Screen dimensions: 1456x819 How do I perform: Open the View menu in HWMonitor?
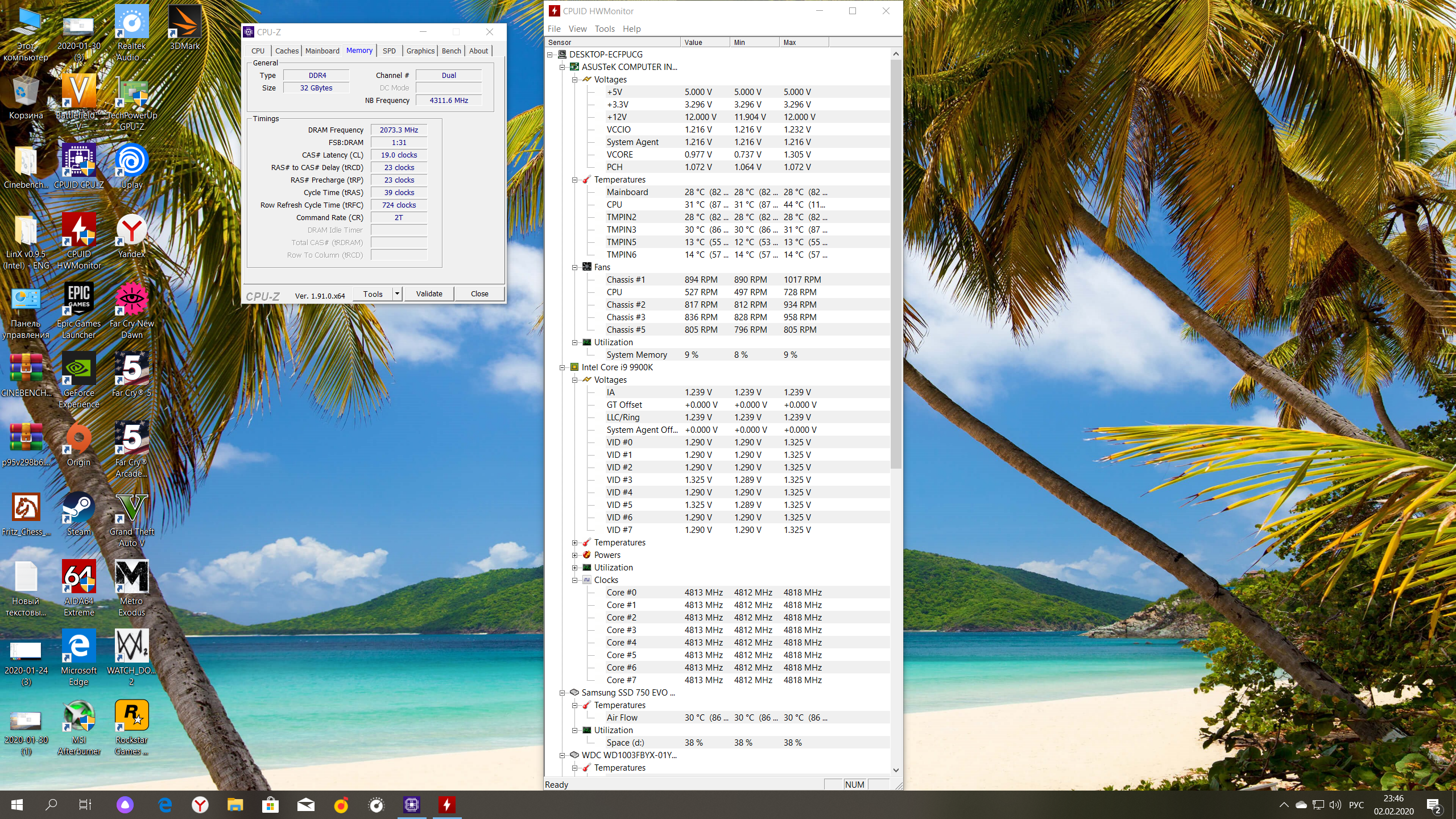point(577,29)
